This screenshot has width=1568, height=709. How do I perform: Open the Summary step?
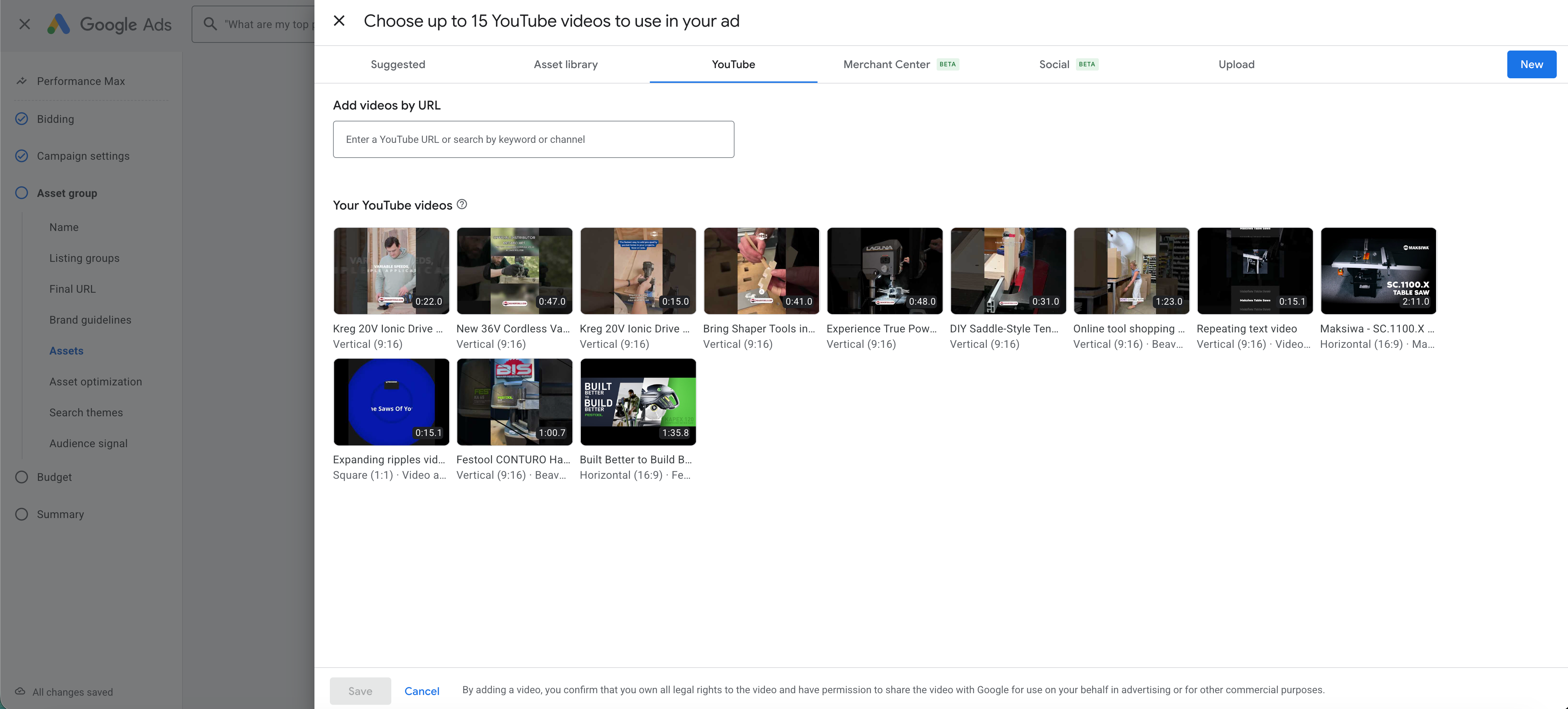[60, 514]
